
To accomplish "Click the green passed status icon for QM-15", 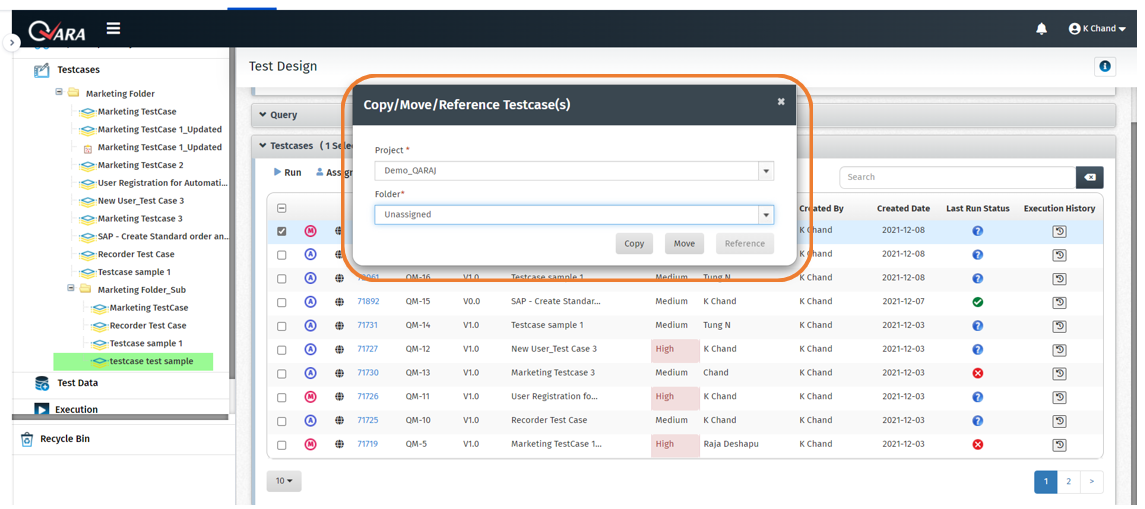I will click(978, 302).
